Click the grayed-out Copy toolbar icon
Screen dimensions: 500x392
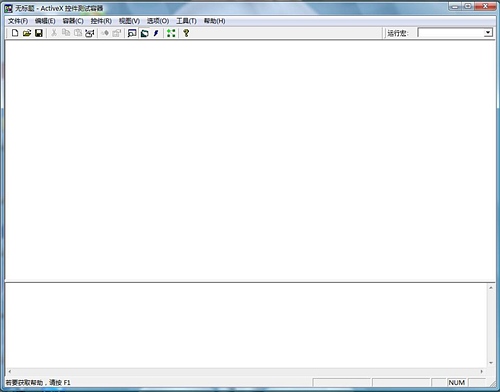(66, 33)
